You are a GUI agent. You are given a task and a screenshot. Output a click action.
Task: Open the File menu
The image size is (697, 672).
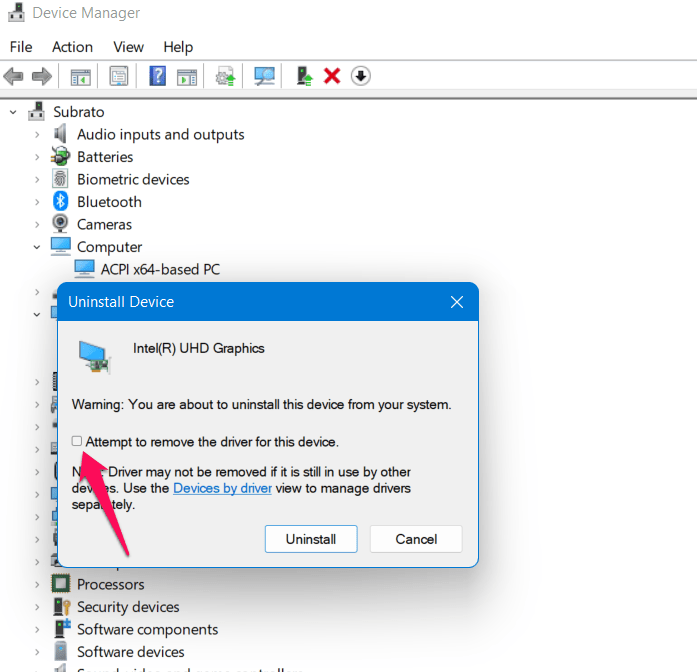click(x=21, y=47)
